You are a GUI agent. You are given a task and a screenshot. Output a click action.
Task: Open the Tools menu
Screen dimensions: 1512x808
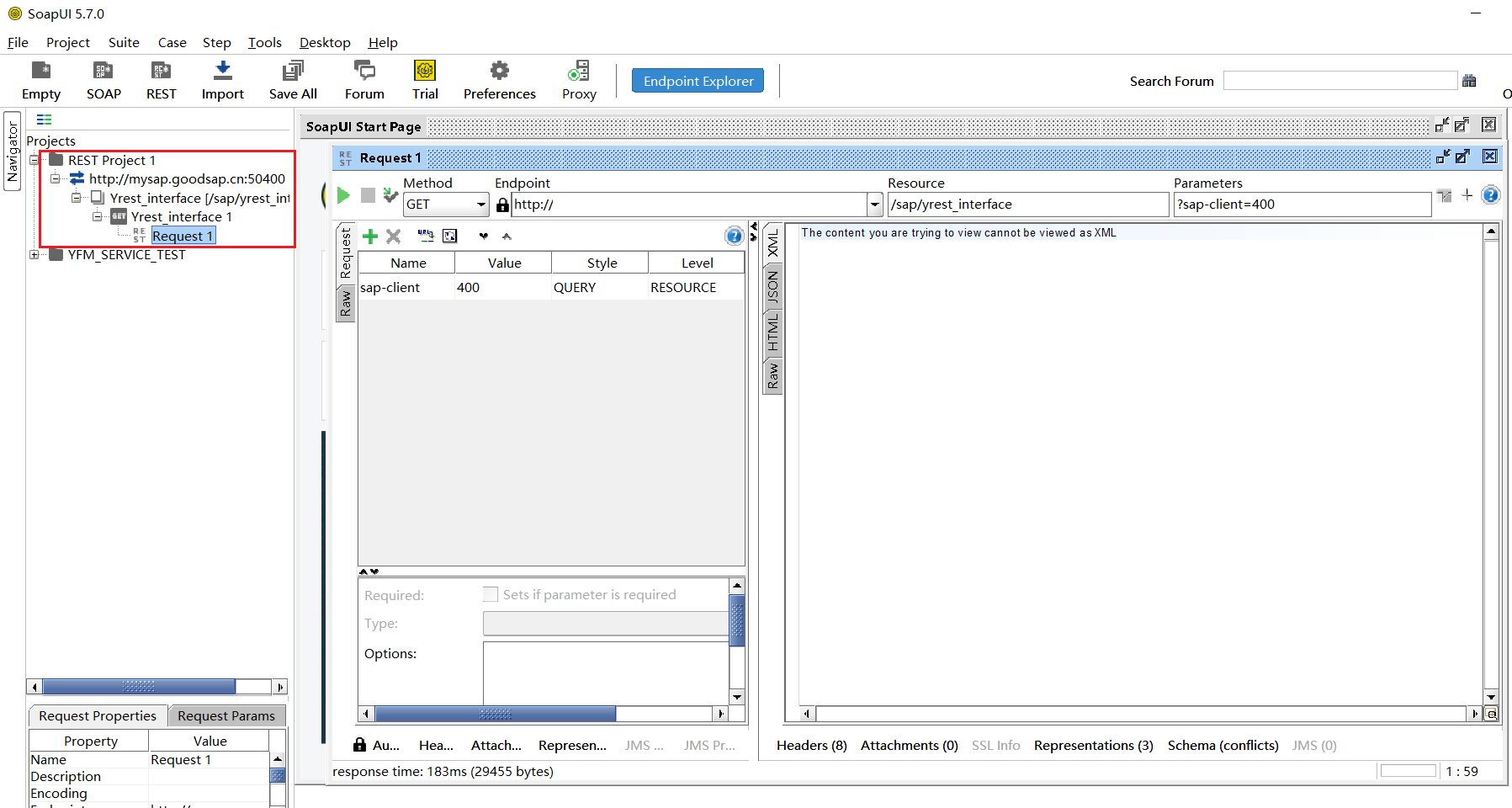tap(264, 42)
